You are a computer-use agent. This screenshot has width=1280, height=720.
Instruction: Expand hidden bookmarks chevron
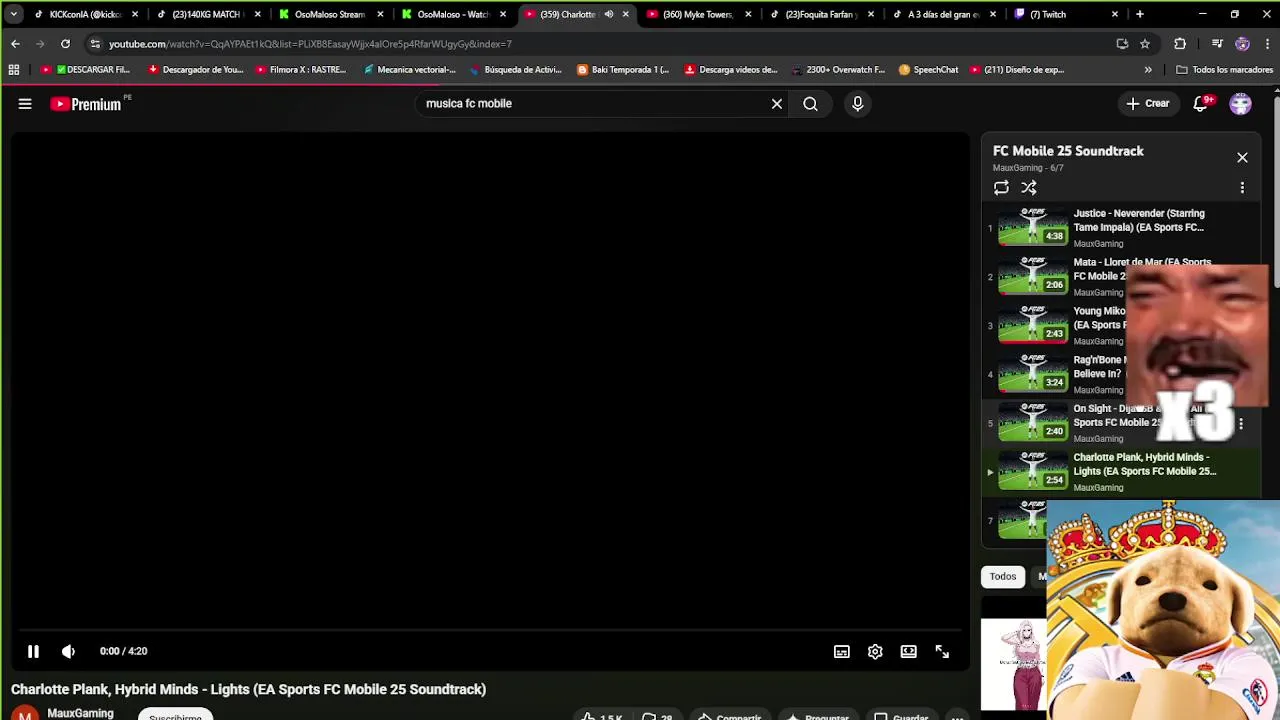pos(1148,70)
